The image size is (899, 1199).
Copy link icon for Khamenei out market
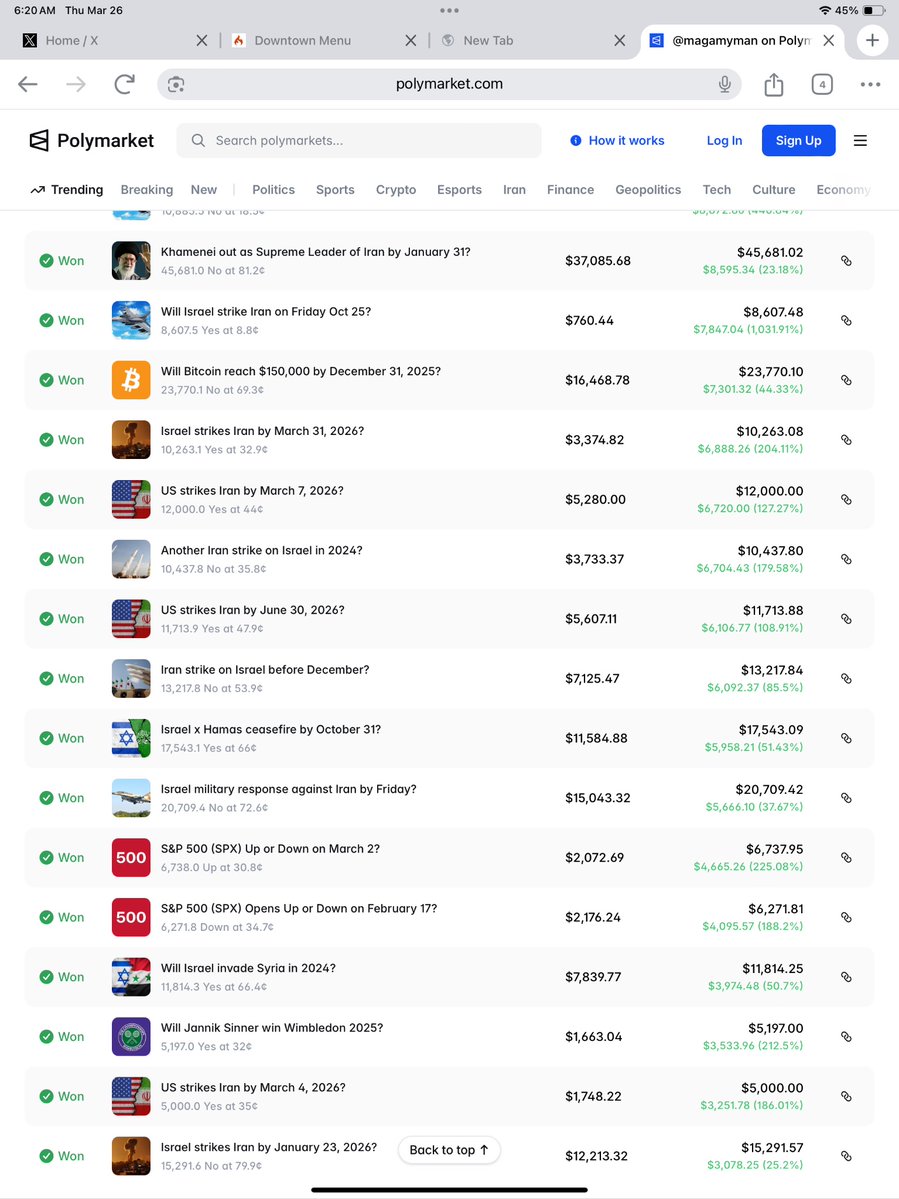(846, 261)
